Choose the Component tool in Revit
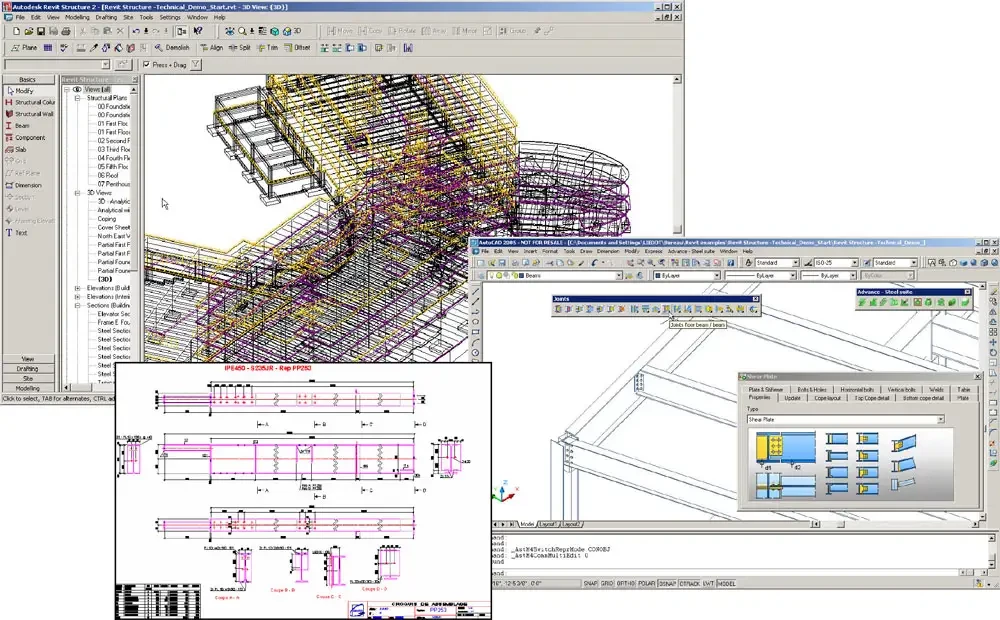 coord(26,138)
